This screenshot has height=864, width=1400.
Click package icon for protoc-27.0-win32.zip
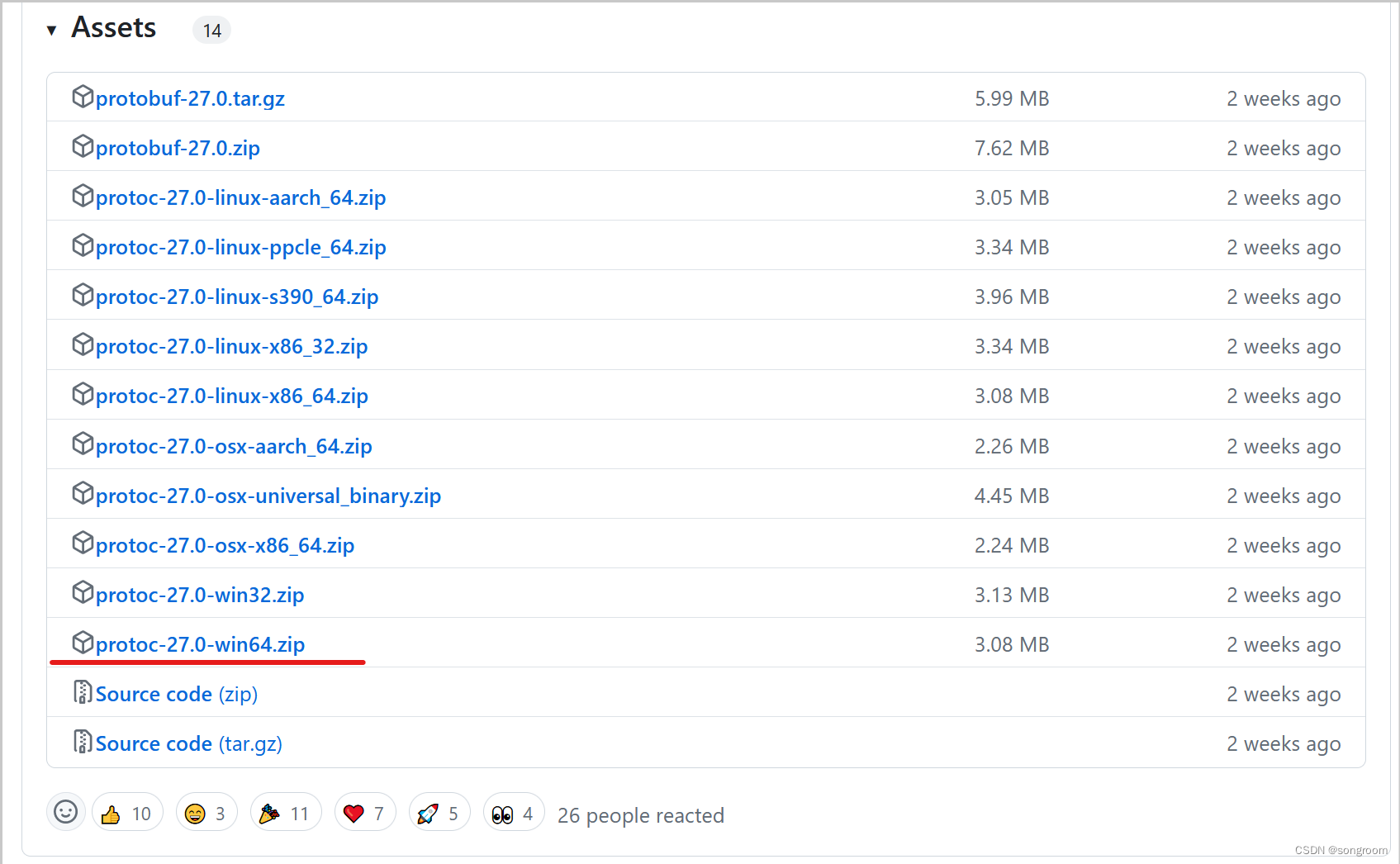83,592
